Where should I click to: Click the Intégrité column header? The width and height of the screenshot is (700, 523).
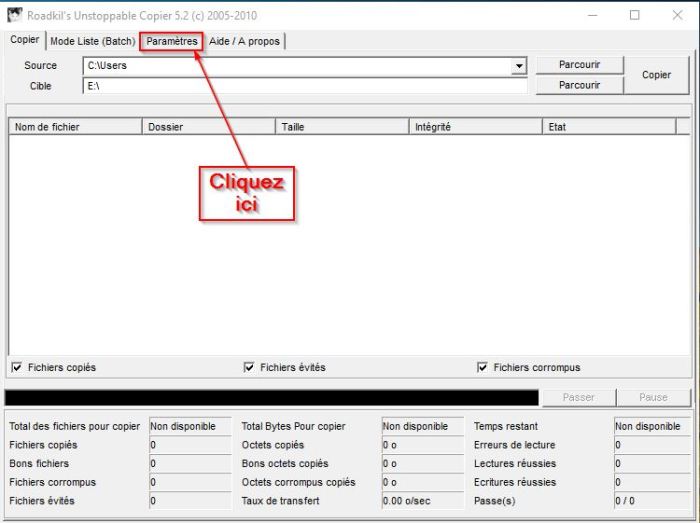click(476, 127)
